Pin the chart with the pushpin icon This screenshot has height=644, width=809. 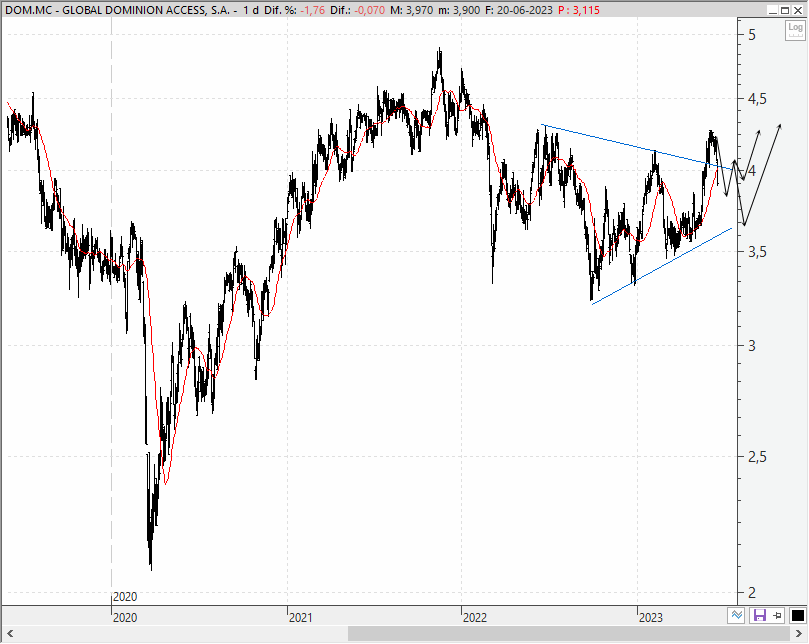click(x=777, y=615)
